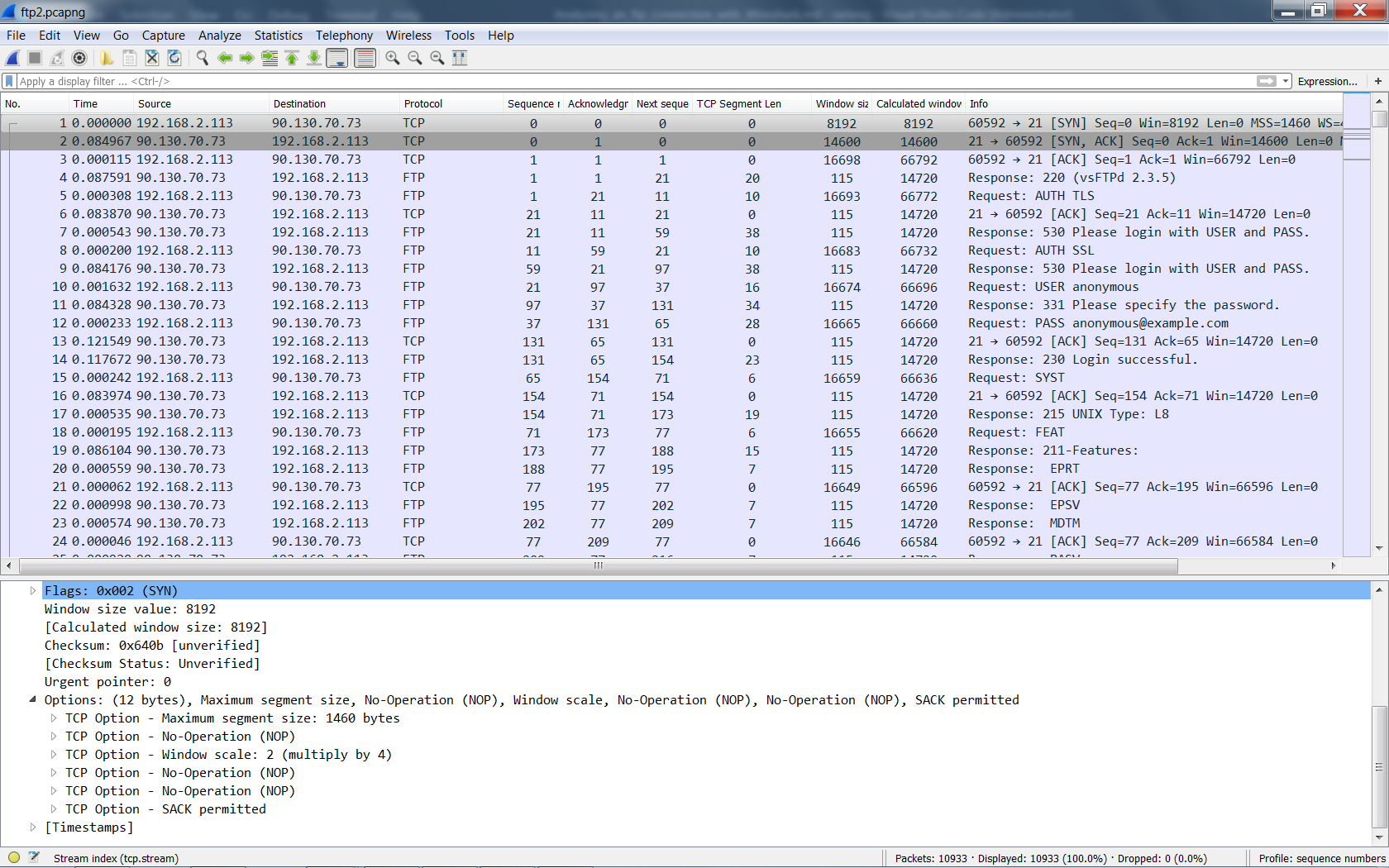Screen dimensions: 1389x868
Task: Toggle auto-scroll during live capture
Action: 337,58
